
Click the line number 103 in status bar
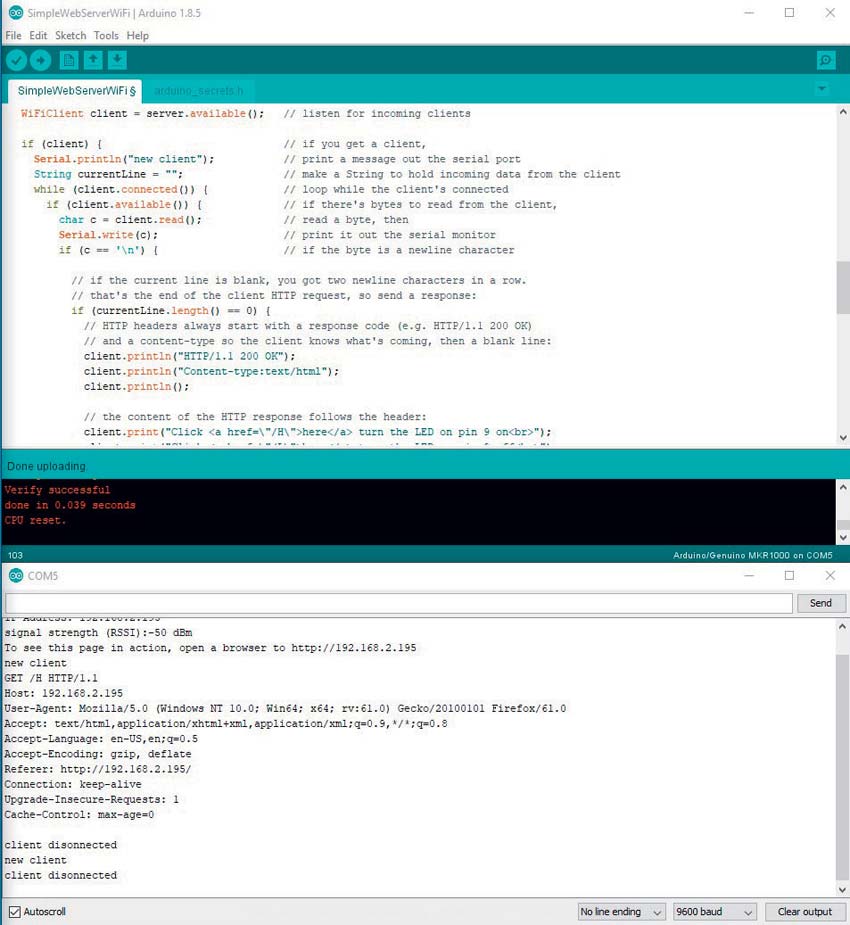(x=15, y=555)
